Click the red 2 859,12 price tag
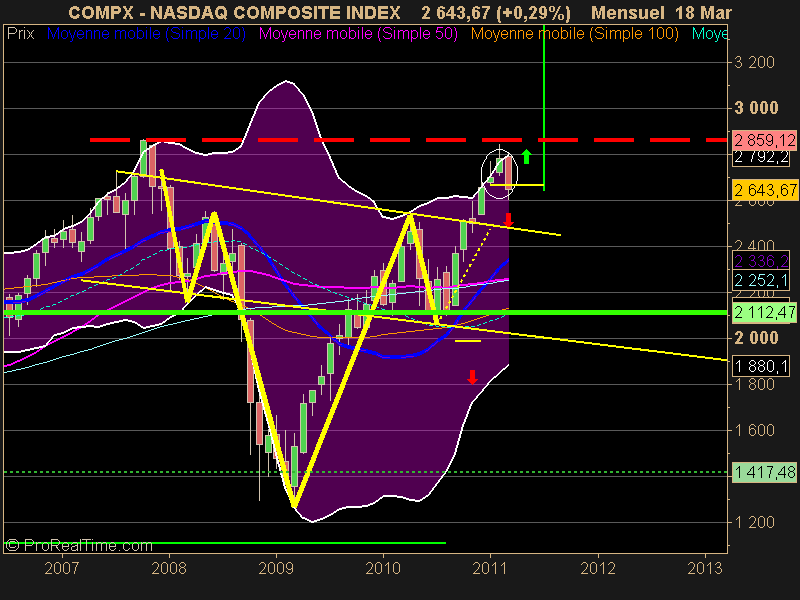 764,140
